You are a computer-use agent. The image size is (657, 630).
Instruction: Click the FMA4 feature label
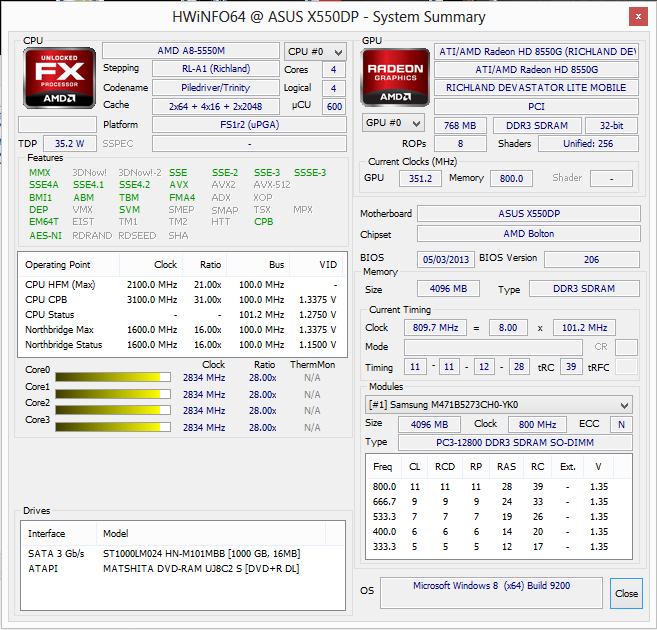tap(182, 197)
